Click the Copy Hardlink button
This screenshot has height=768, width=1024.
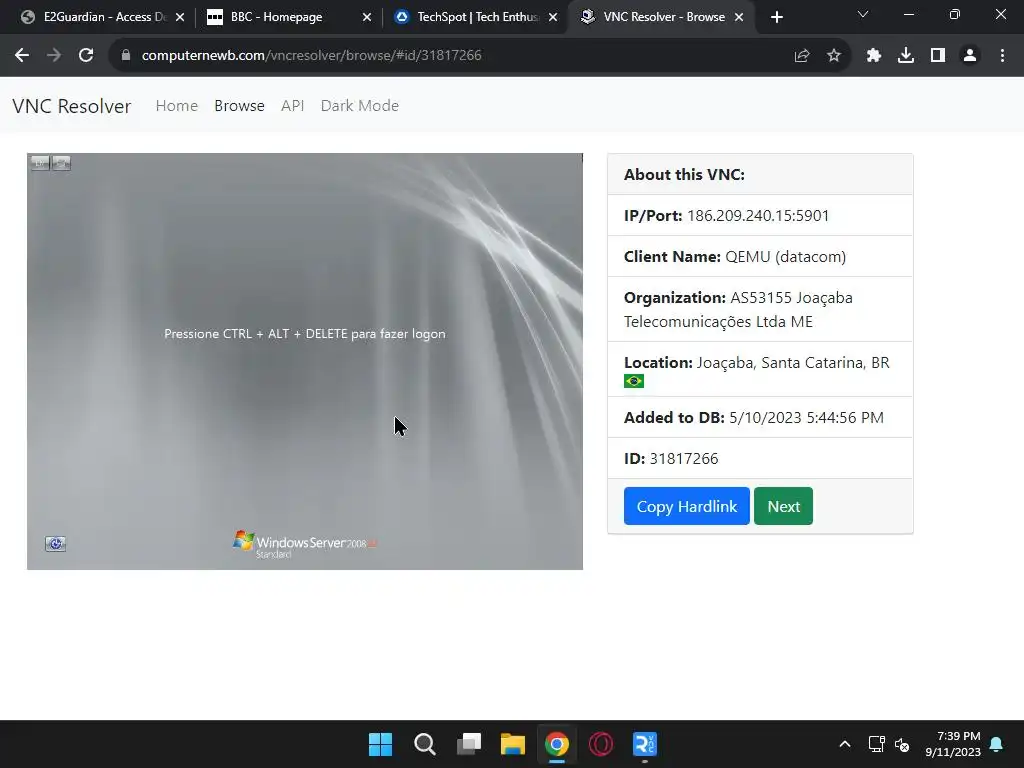[x=686, y=506]
